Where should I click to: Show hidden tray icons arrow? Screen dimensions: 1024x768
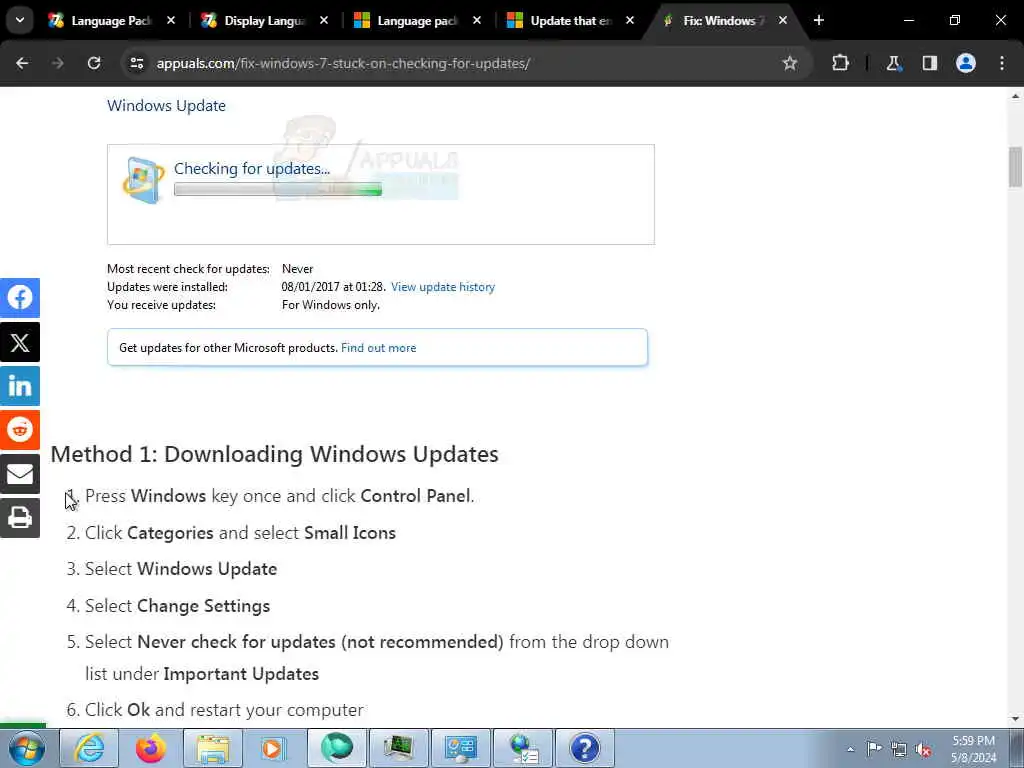point(850,750)
